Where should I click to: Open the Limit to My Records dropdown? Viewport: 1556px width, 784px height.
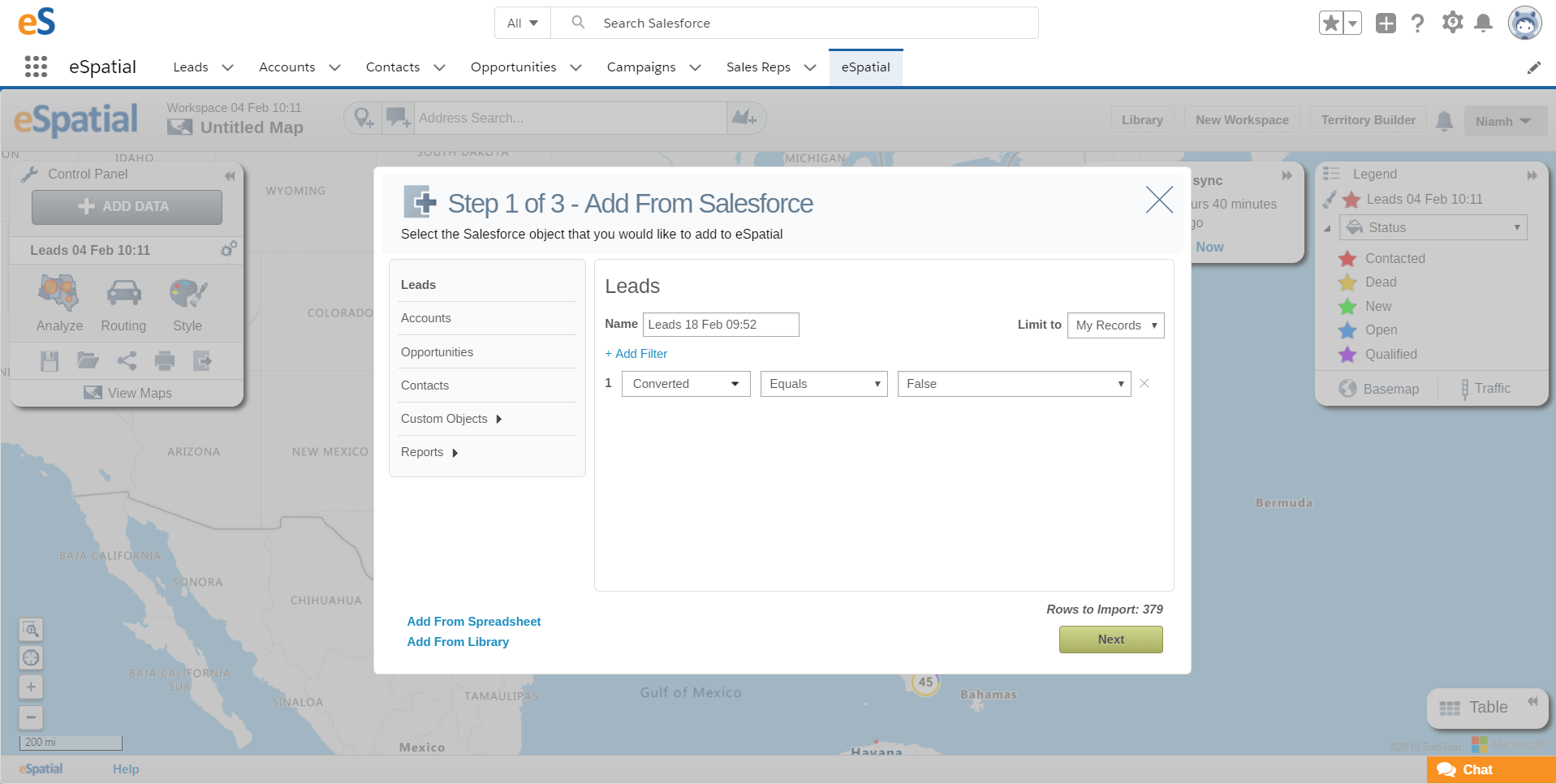(1116, 325)
